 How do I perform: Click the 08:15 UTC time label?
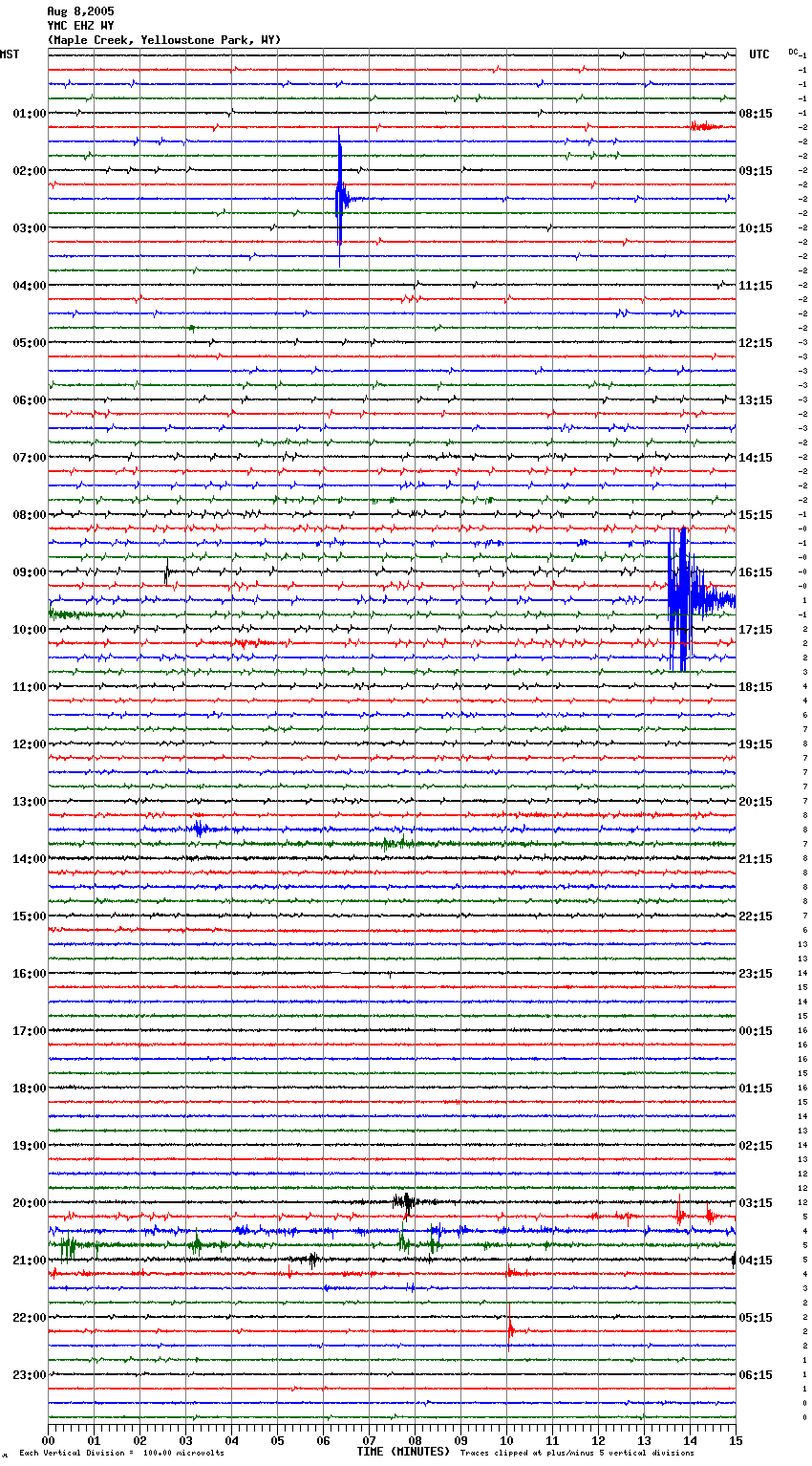pyautogui.click(x=756, y=114)
